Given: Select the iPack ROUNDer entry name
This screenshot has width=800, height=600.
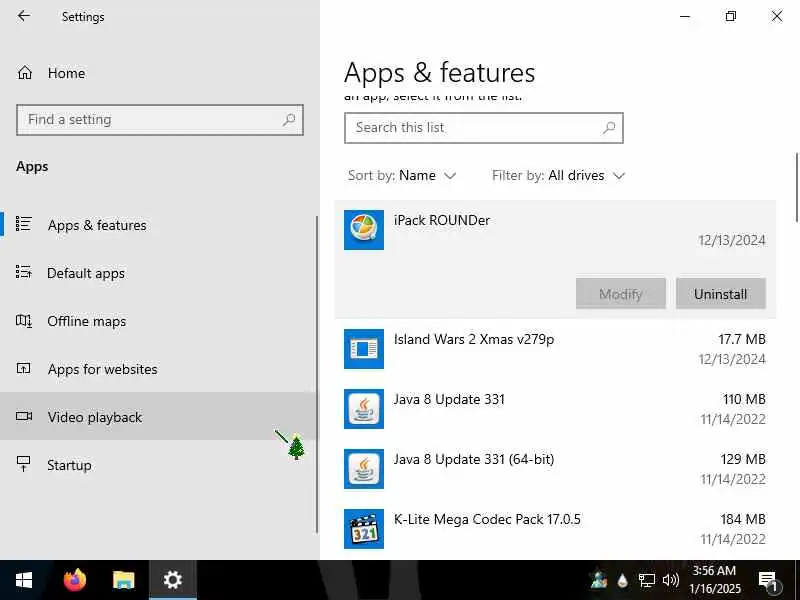Looking at the screenshot, I should 442,220.
